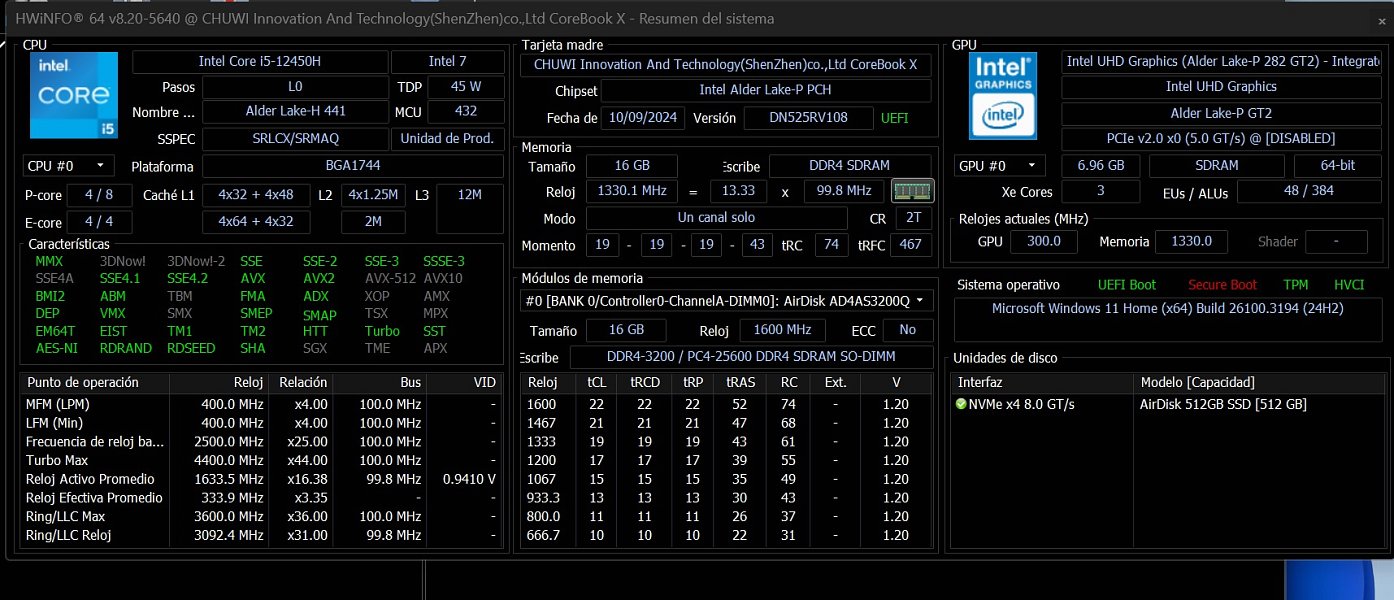The width and height of the screenshot is (1394, 600).
Task: Select the 1467 timing row
Action: pos(727,423)
